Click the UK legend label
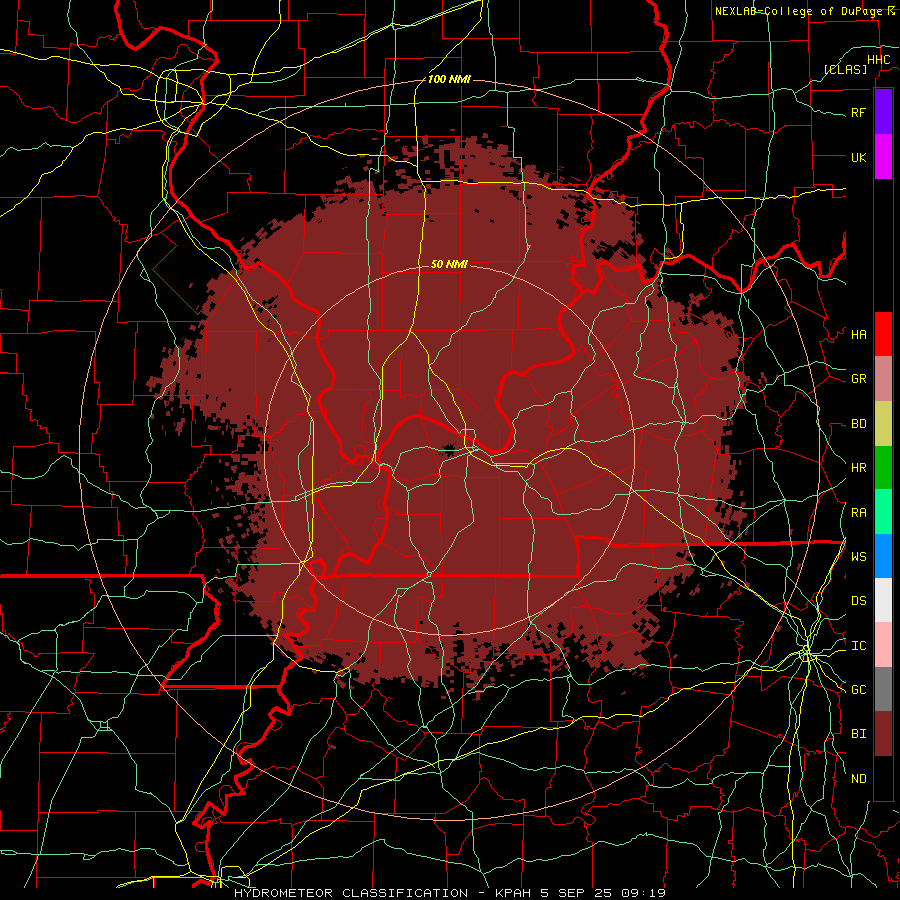The height and width of the screenshot is (900, 900). [x=858, y=157]
